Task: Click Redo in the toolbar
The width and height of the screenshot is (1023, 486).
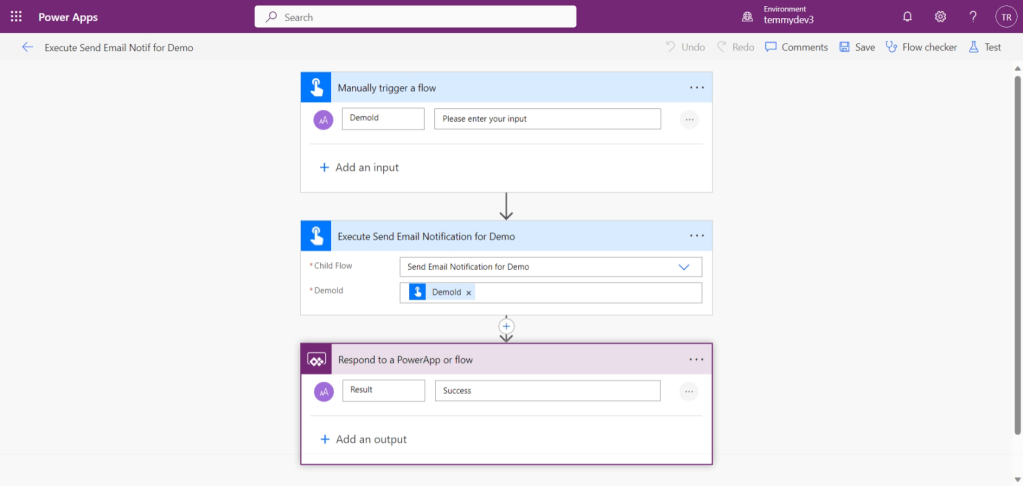Action: [735, 47]
